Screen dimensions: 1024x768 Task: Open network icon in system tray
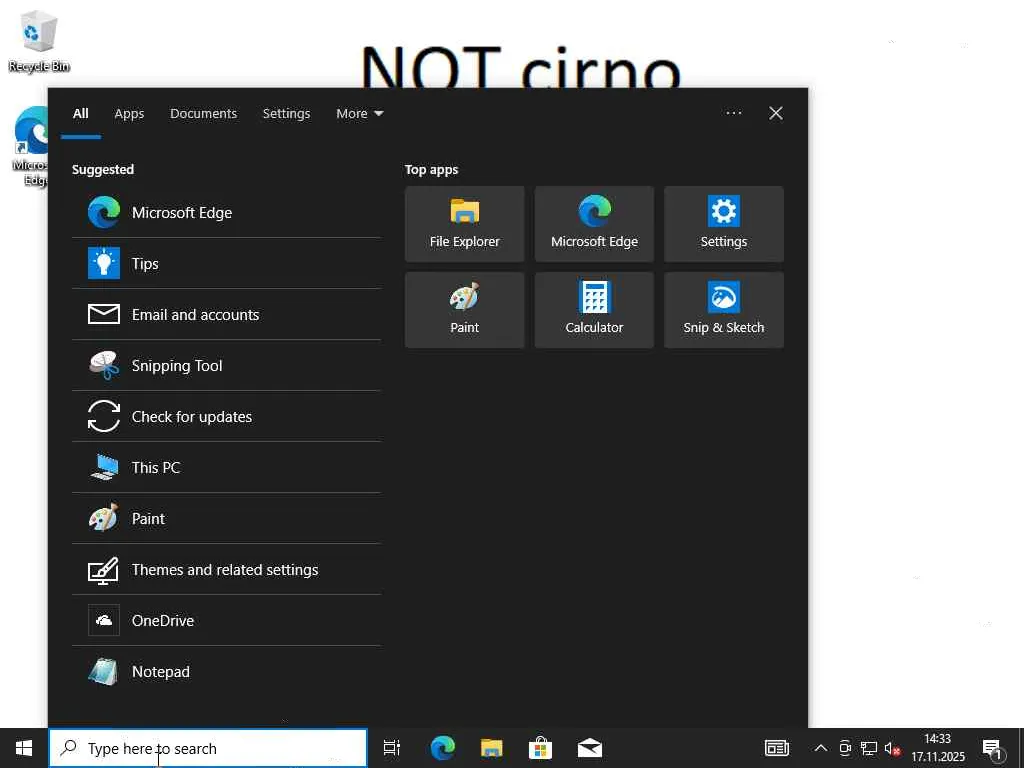tap(869, 748)
